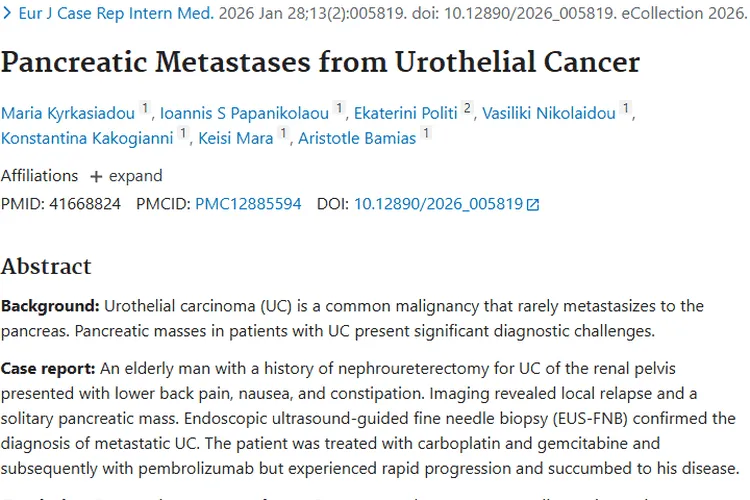Expand the journal citation chevron
This screenshot has width=750, height=500.
click(7, 14)
